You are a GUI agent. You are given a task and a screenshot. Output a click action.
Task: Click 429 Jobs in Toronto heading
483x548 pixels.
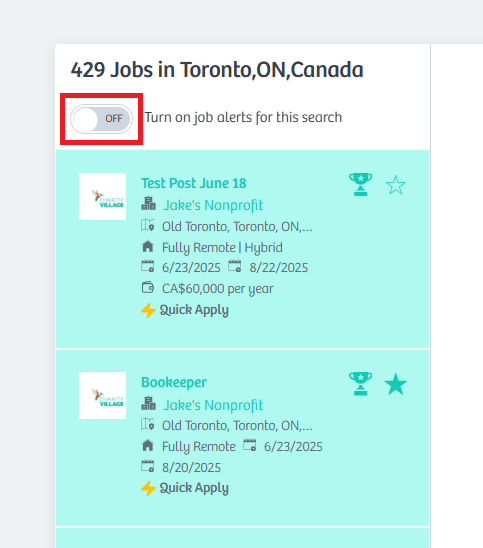pos(217,70)
